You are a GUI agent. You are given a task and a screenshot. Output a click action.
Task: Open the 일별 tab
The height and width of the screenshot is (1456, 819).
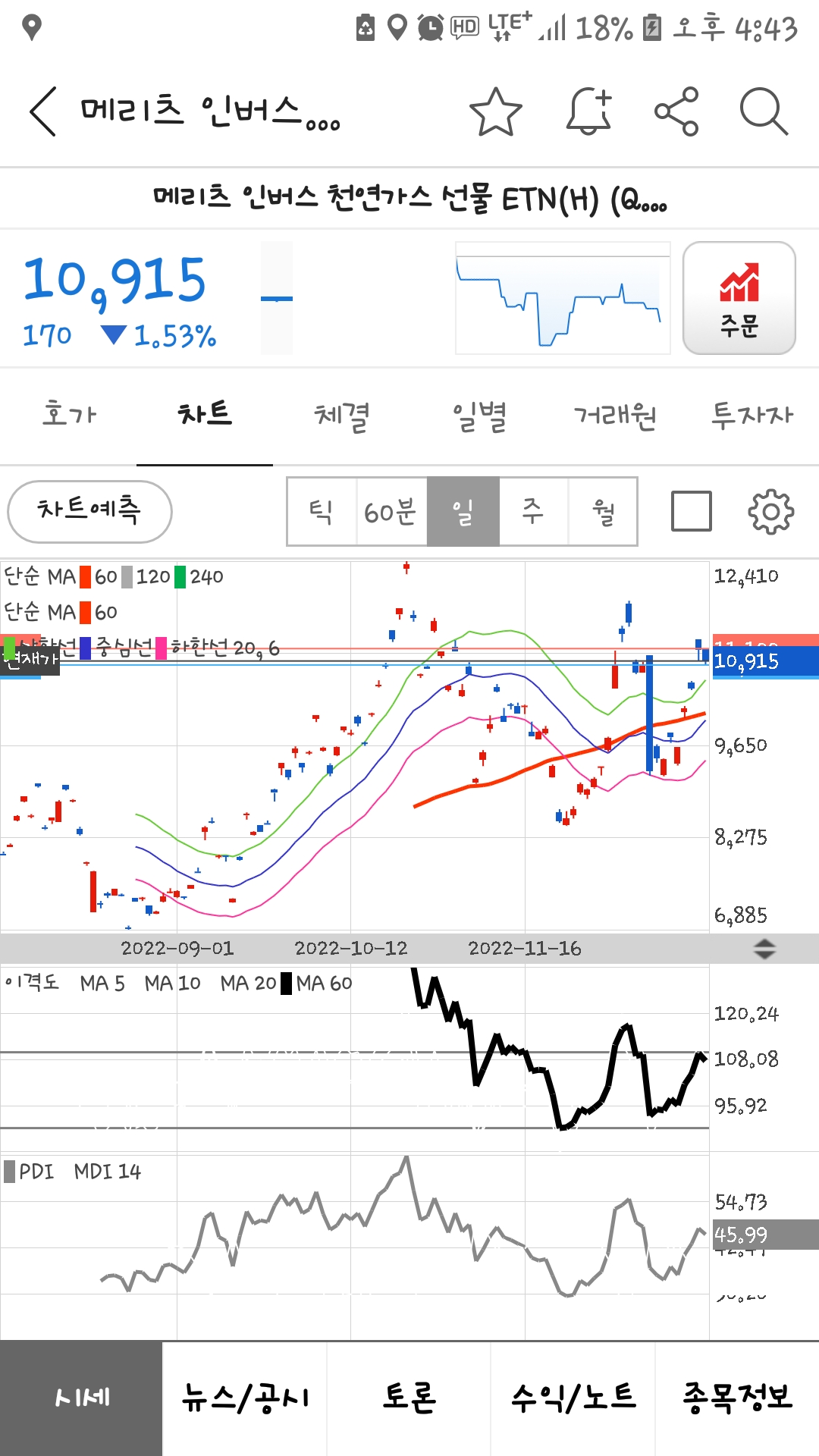coord(479,416)
